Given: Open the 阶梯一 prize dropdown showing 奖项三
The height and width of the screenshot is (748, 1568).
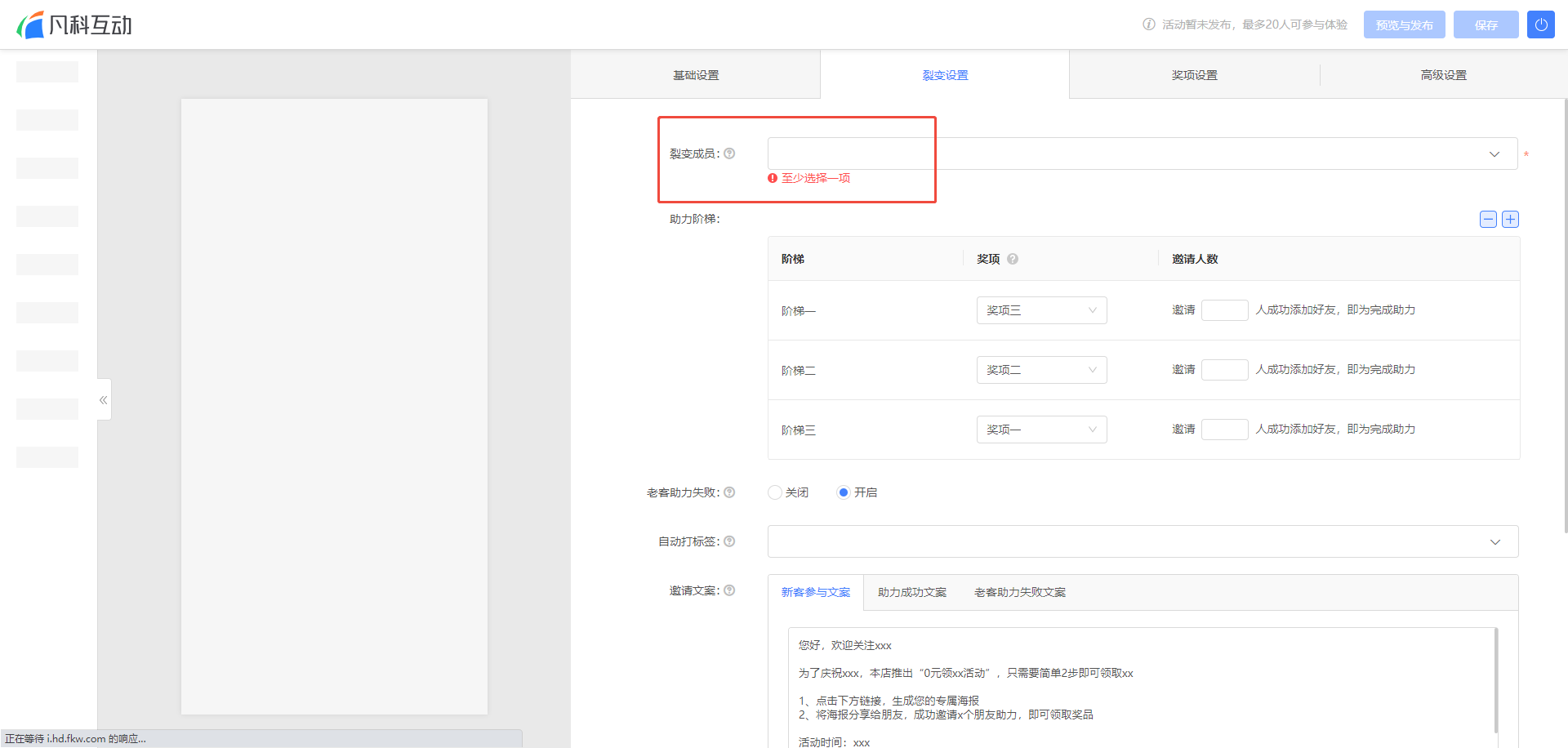Looking at the screenshot, I should (1041, 310).
